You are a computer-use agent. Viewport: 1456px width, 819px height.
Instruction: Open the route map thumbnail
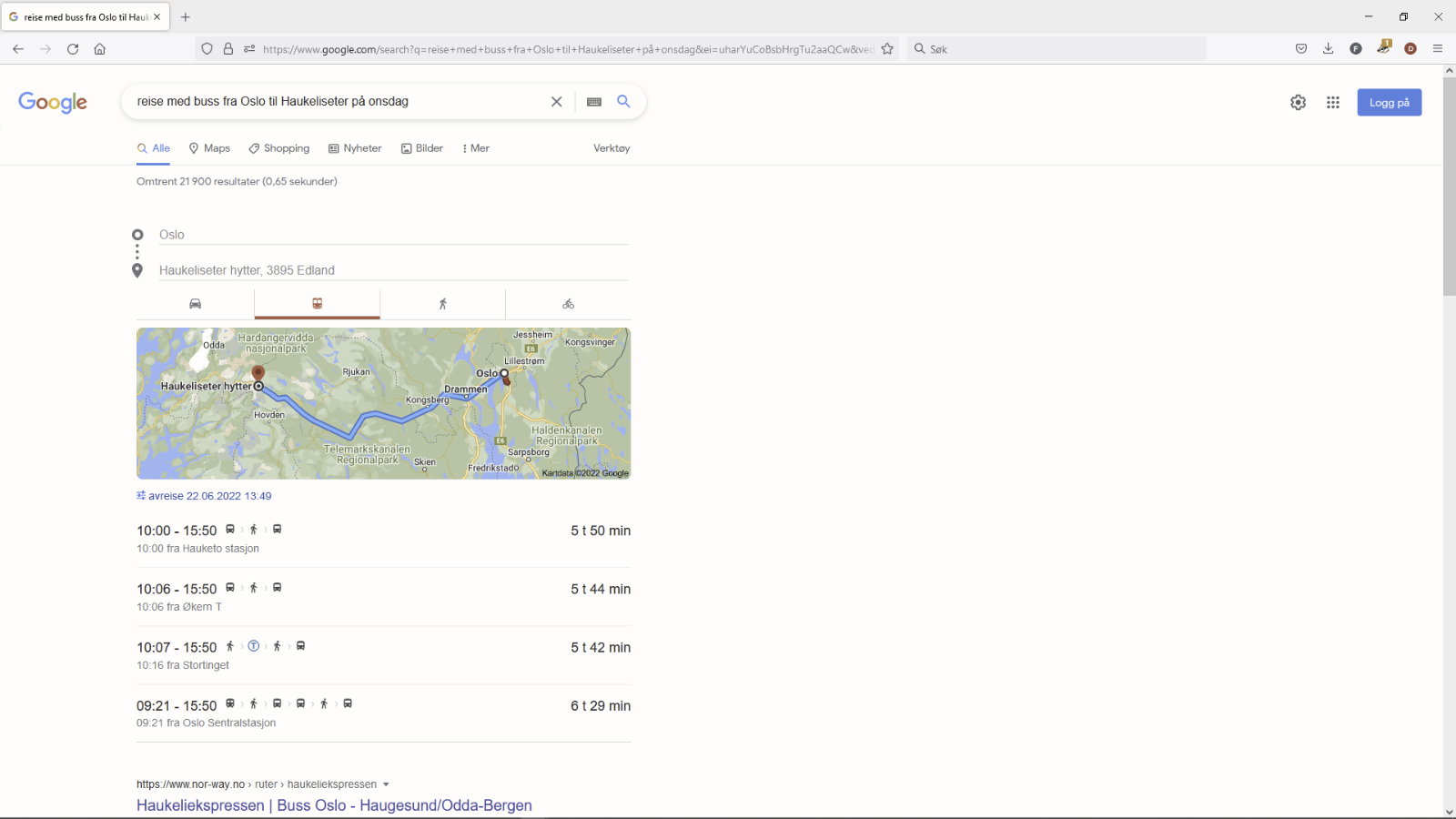pyautogui.click(x=383, y=403)
